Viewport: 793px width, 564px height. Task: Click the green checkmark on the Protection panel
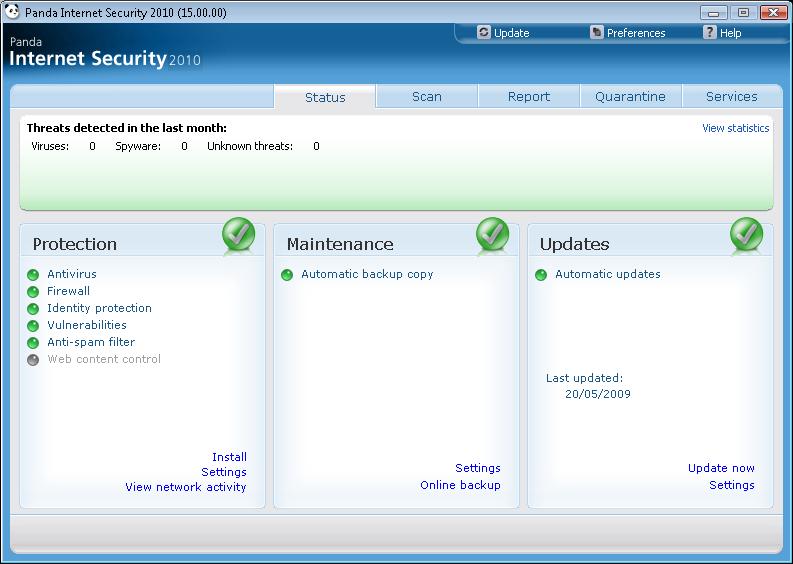(x=239, y=234)
